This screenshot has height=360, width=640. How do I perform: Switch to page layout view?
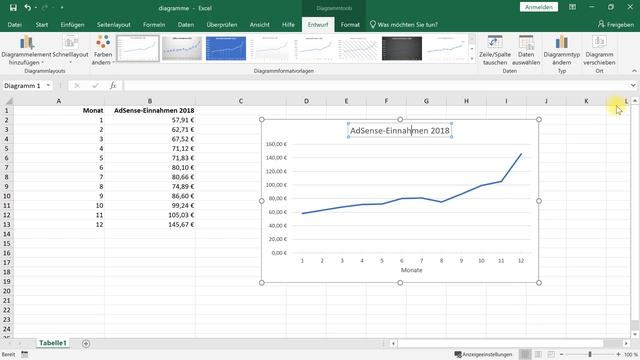click(538, 354)
